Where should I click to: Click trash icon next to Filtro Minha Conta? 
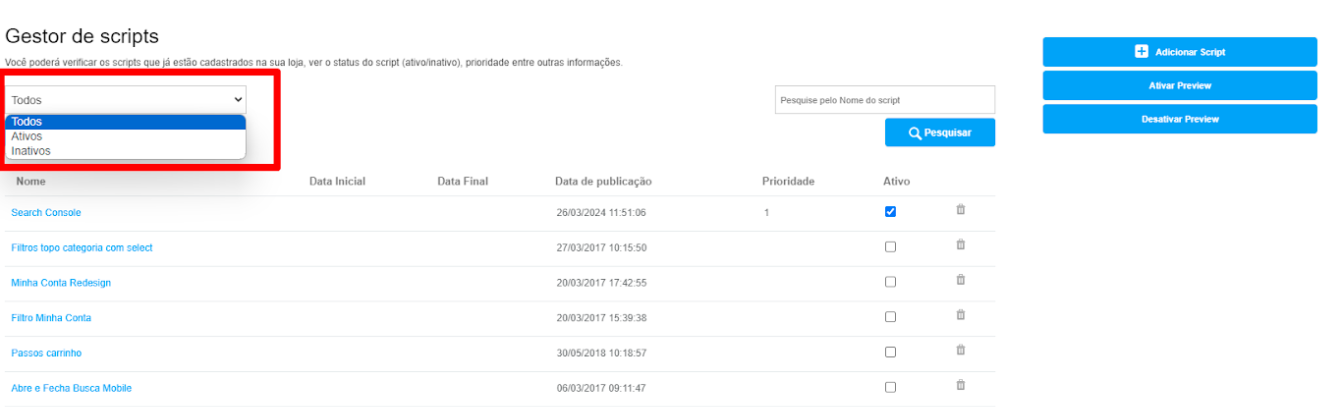[x=960, y=315]
